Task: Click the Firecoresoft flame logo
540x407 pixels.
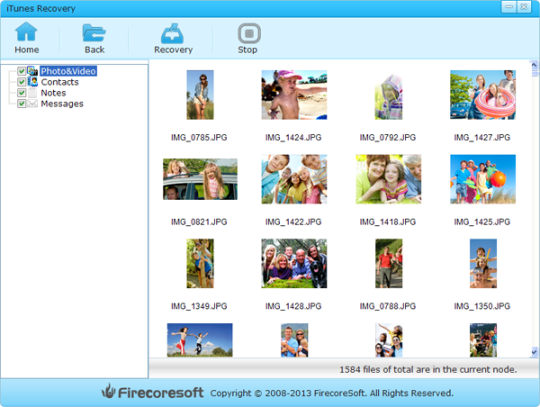Action: 108,391
